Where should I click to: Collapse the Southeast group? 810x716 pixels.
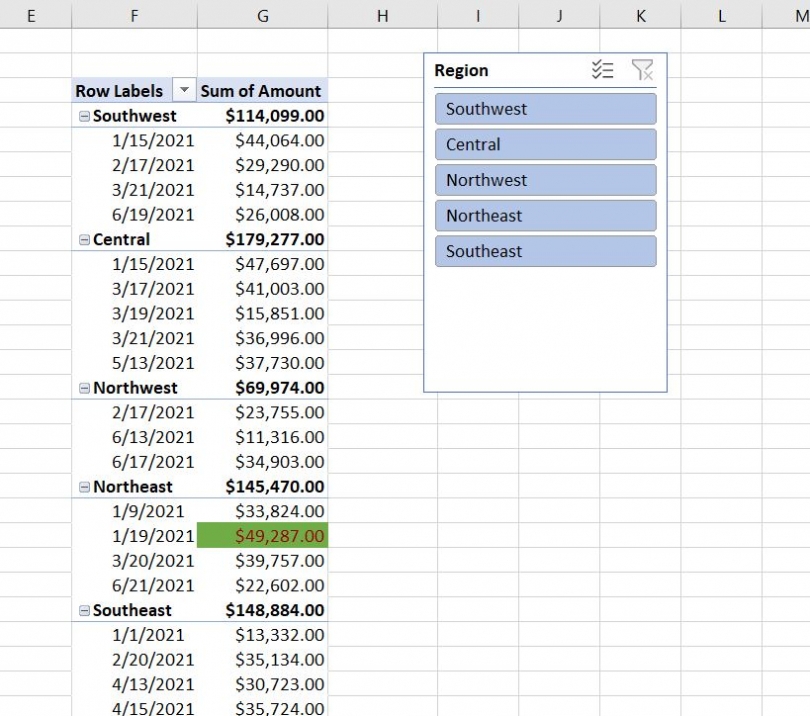(x=82, y=610)
